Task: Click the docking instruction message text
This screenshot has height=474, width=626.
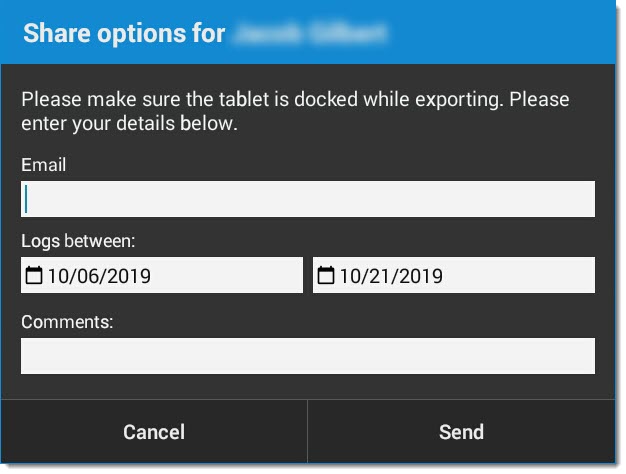Action: 295,111
